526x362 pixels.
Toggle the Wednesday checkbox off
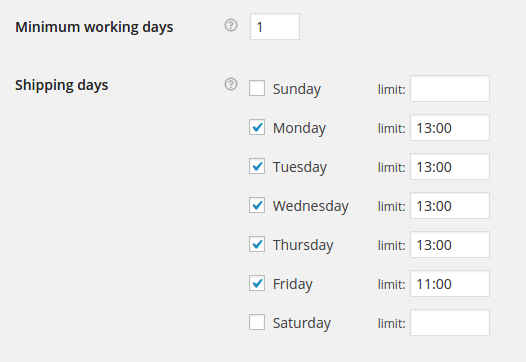(x=257, y=205)
